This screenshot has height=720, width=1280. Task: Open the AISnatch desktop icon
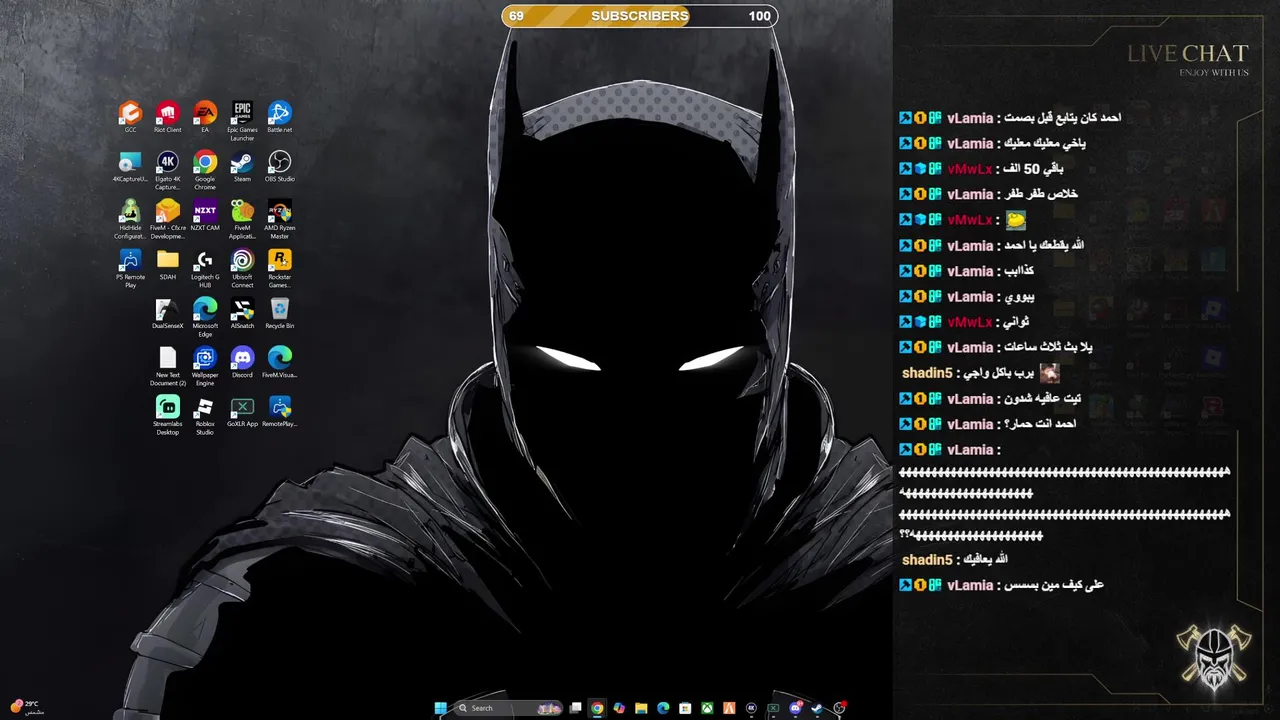(242, 313)
